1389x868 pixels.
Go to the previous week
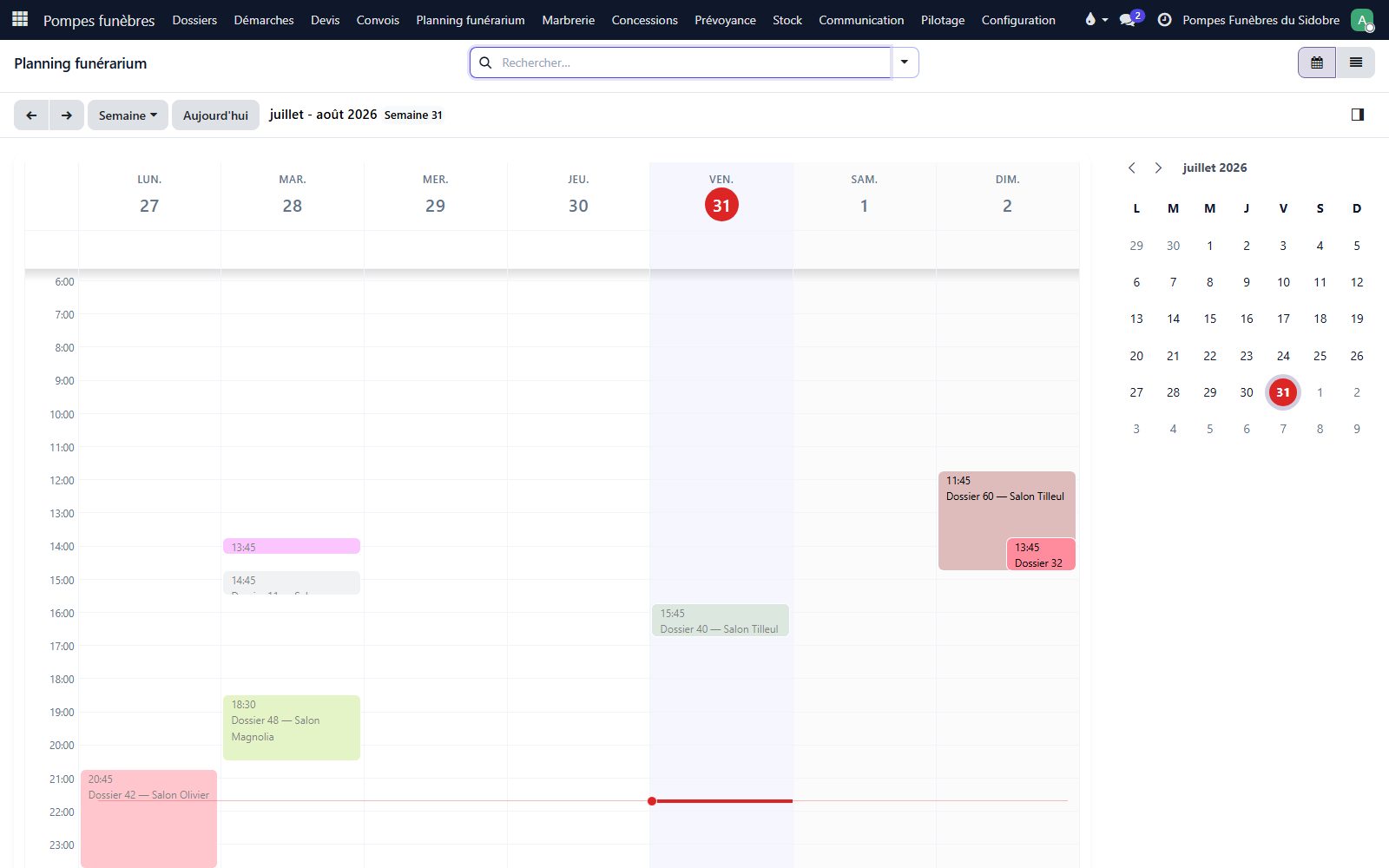31,115
